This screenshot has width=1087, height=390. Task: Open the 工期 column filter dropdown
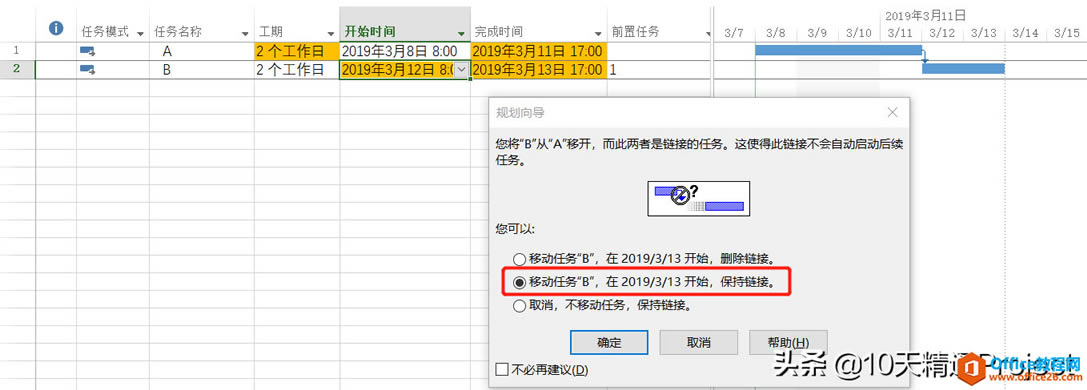(x=331, y=33)
